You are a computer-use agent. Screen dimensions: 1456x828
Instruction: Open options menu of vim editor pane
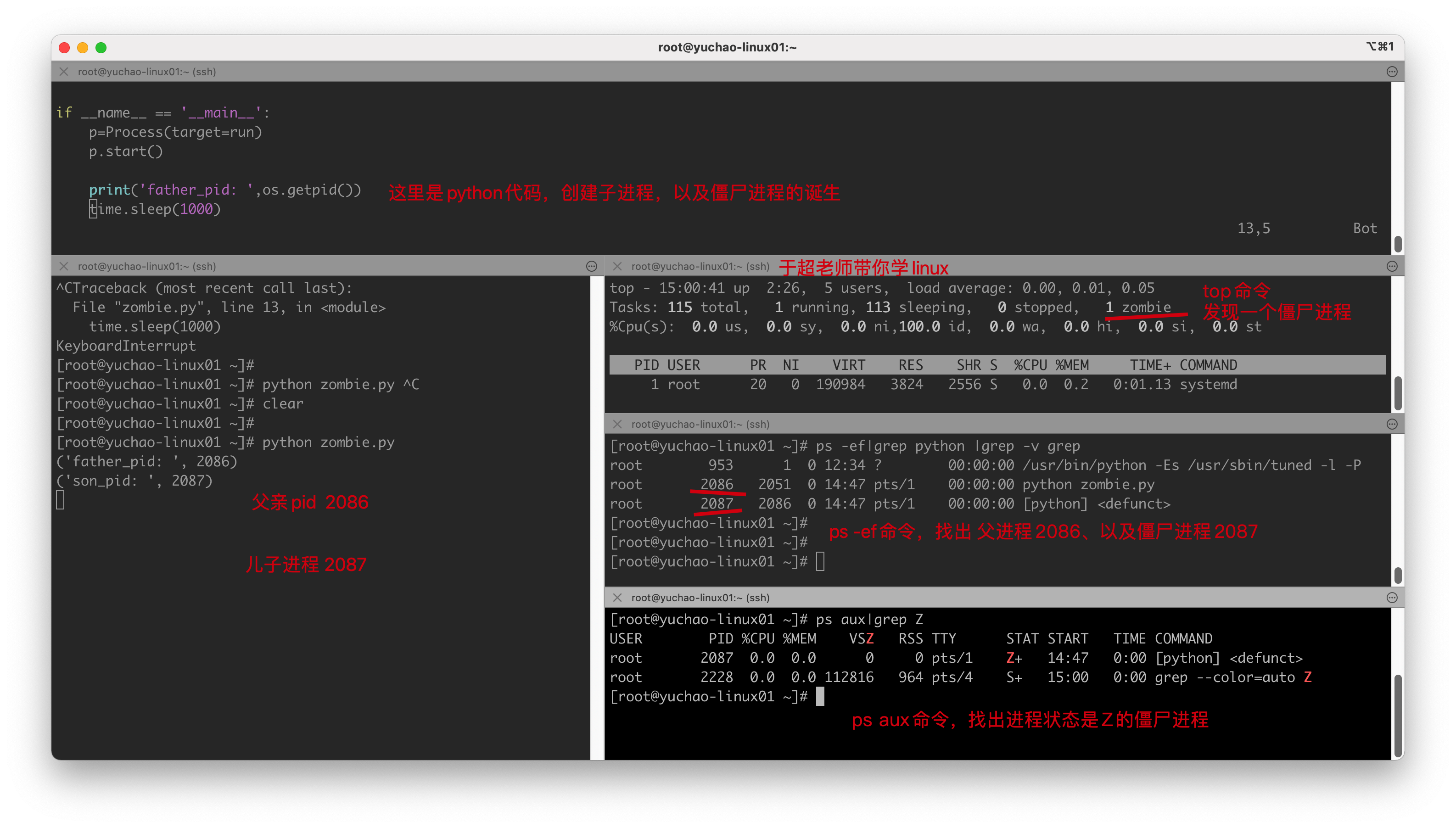[x=1392, y=72]
